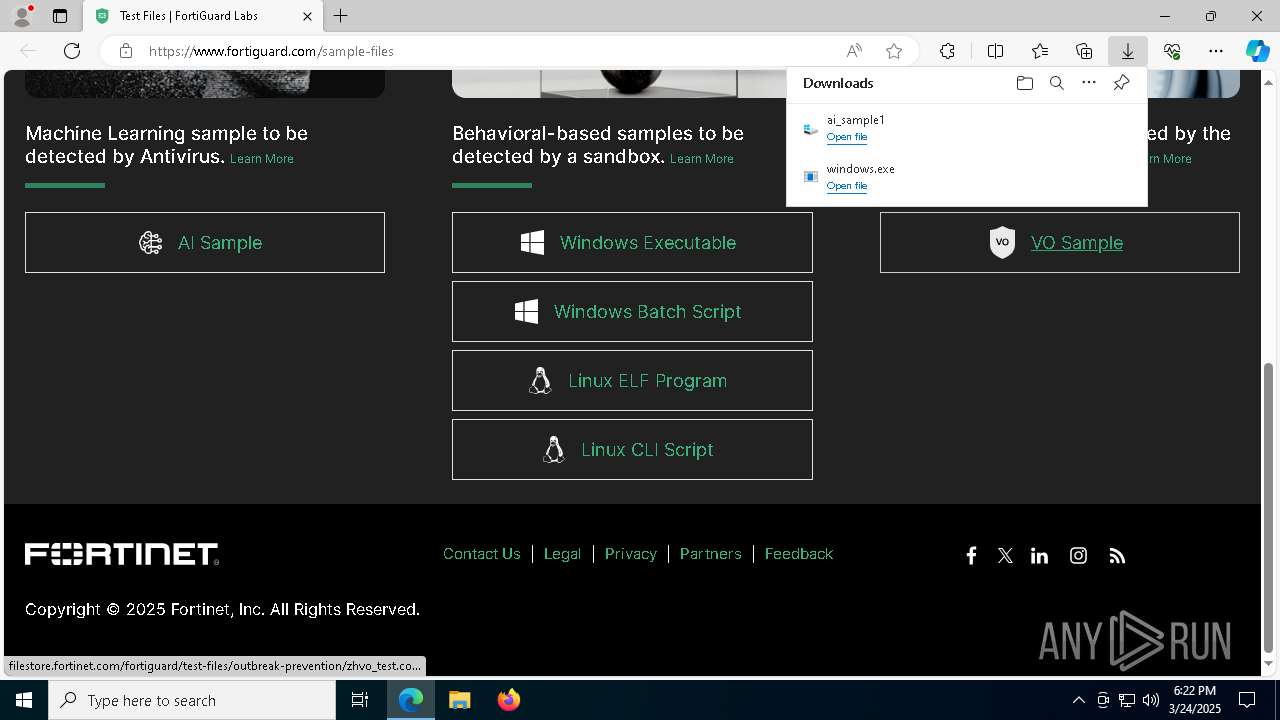Image resolution: width=1280 pixels, height=720 pixels.
Task: Open Windows notification center
Action: tap(1247, 700)
